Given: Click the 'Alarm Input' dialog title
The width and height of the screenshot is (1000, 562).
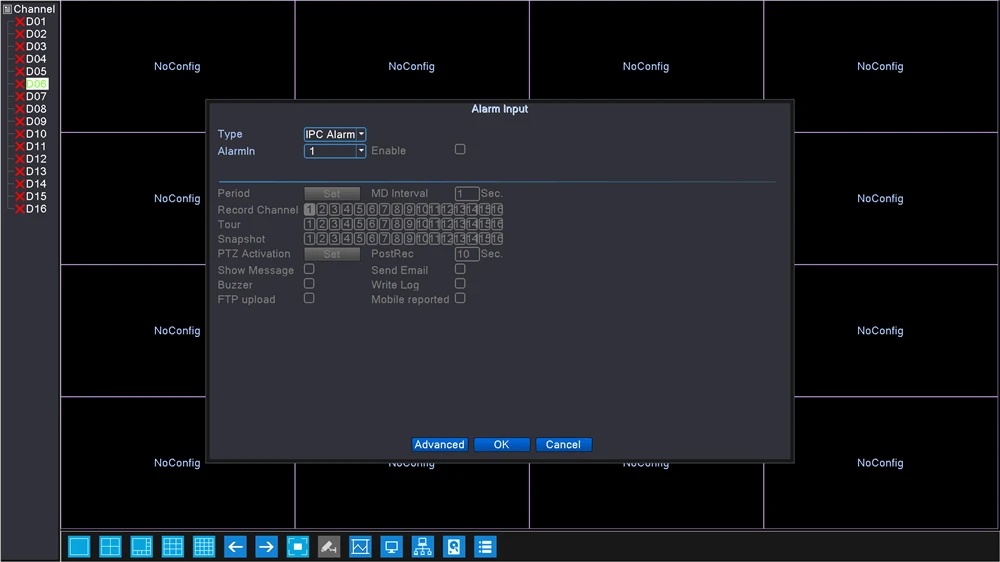Looking at the screenshot, I should coord(499,109).
